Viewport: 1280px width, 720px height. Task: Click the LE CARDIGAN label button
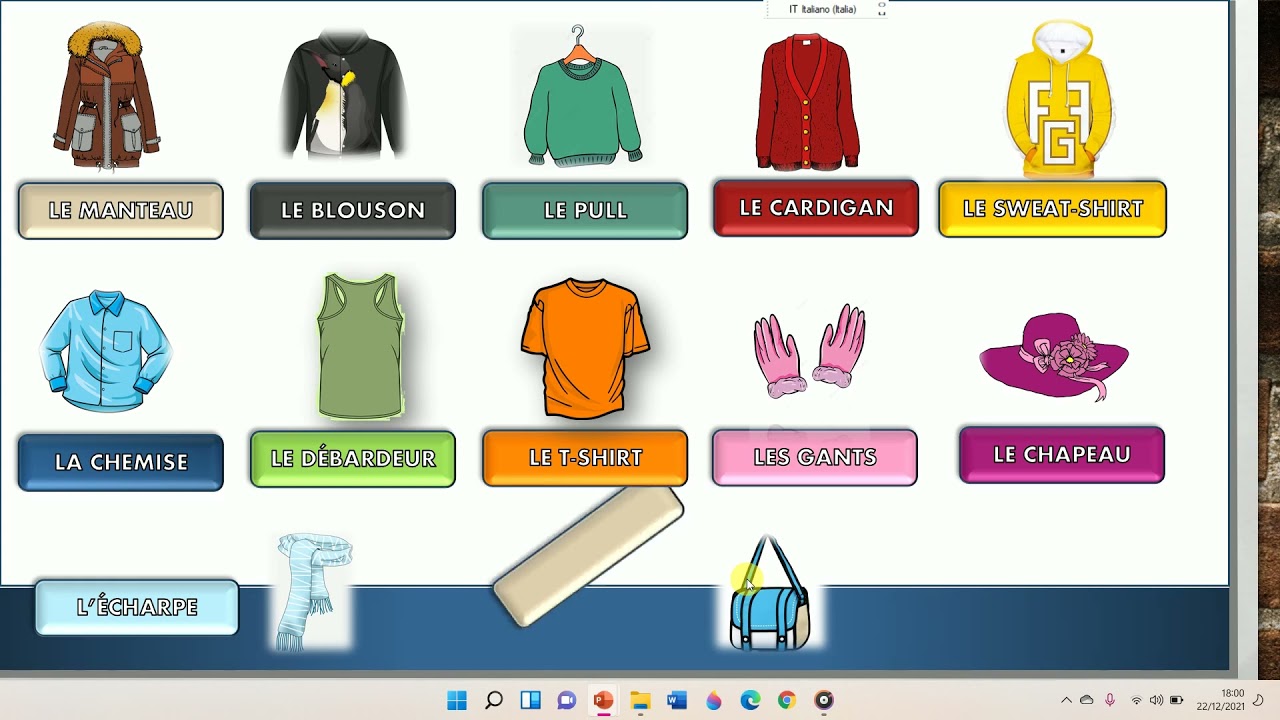(815, 208)
